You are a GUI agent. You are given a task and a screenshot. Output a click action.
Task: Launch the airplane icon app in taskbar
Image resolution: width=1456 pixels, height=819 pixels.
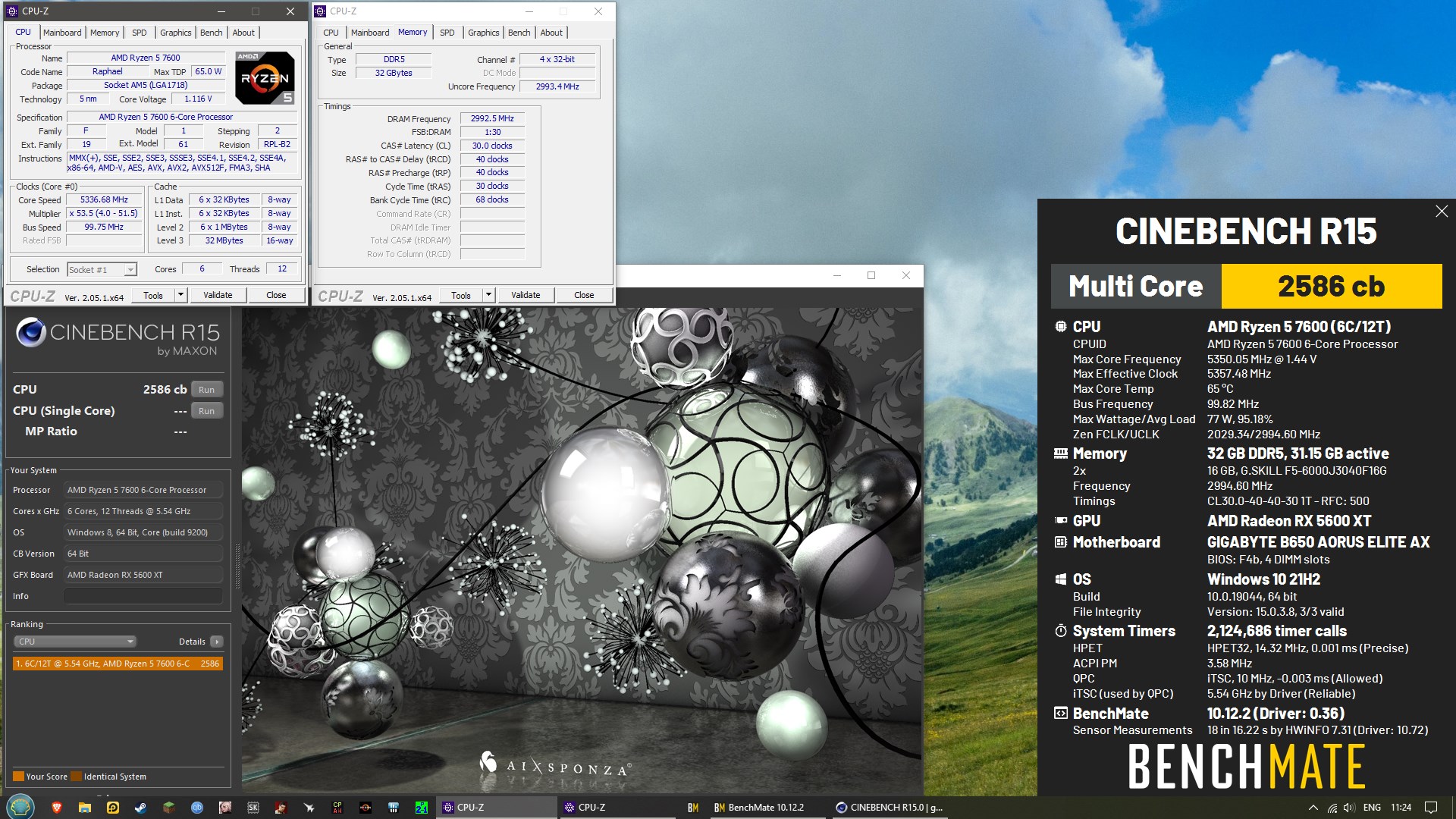309,808
